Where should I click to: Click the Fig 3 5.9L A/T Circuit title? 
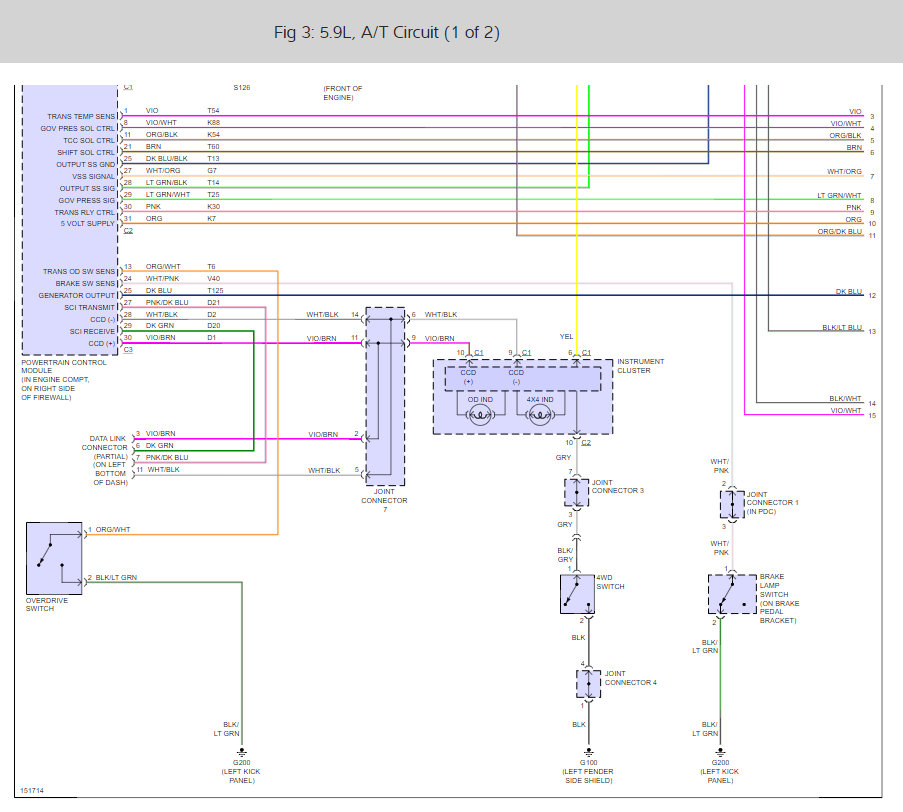pos(386,33)
